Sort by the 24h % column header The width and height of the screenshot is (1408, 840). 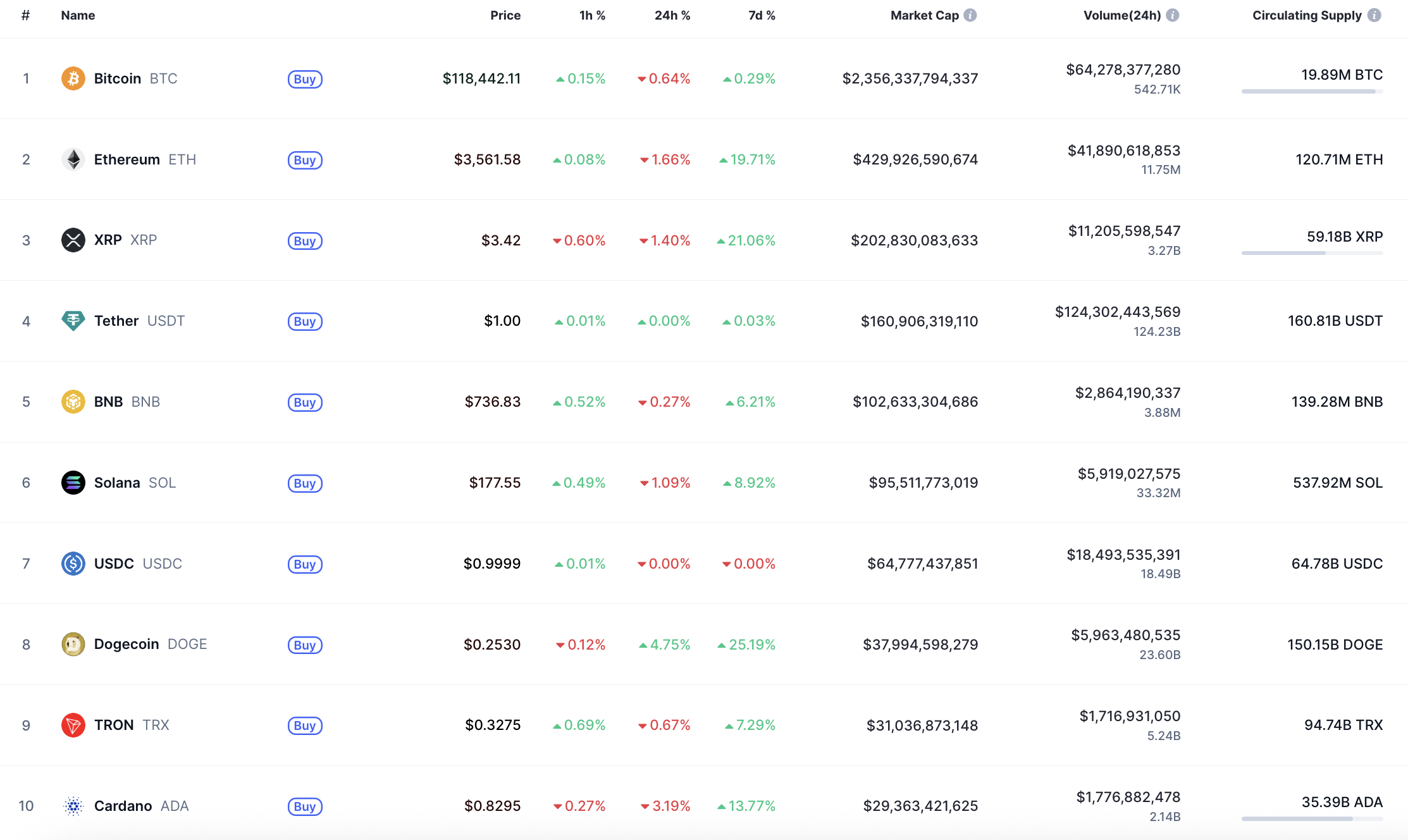[672, 15]
